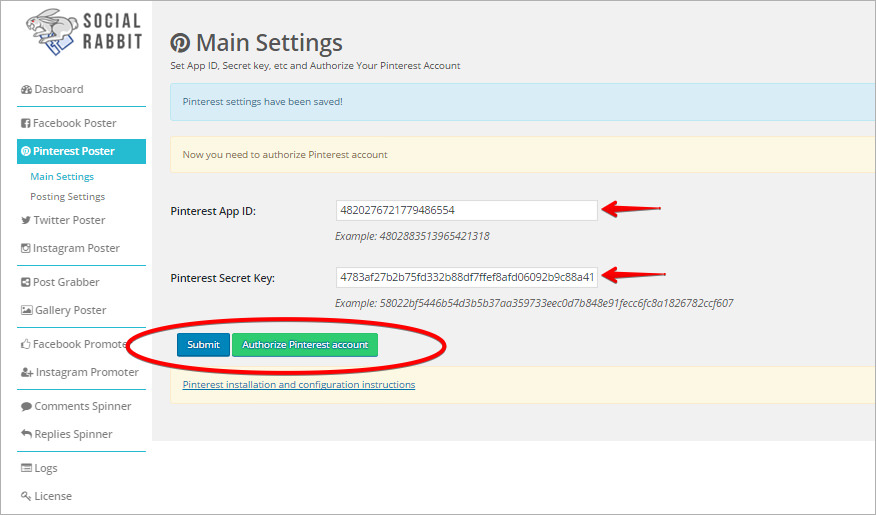Click the Gallery Poster image icon
Image resolution: width=876 pixels, height=515 pixels.
point(26,310)
